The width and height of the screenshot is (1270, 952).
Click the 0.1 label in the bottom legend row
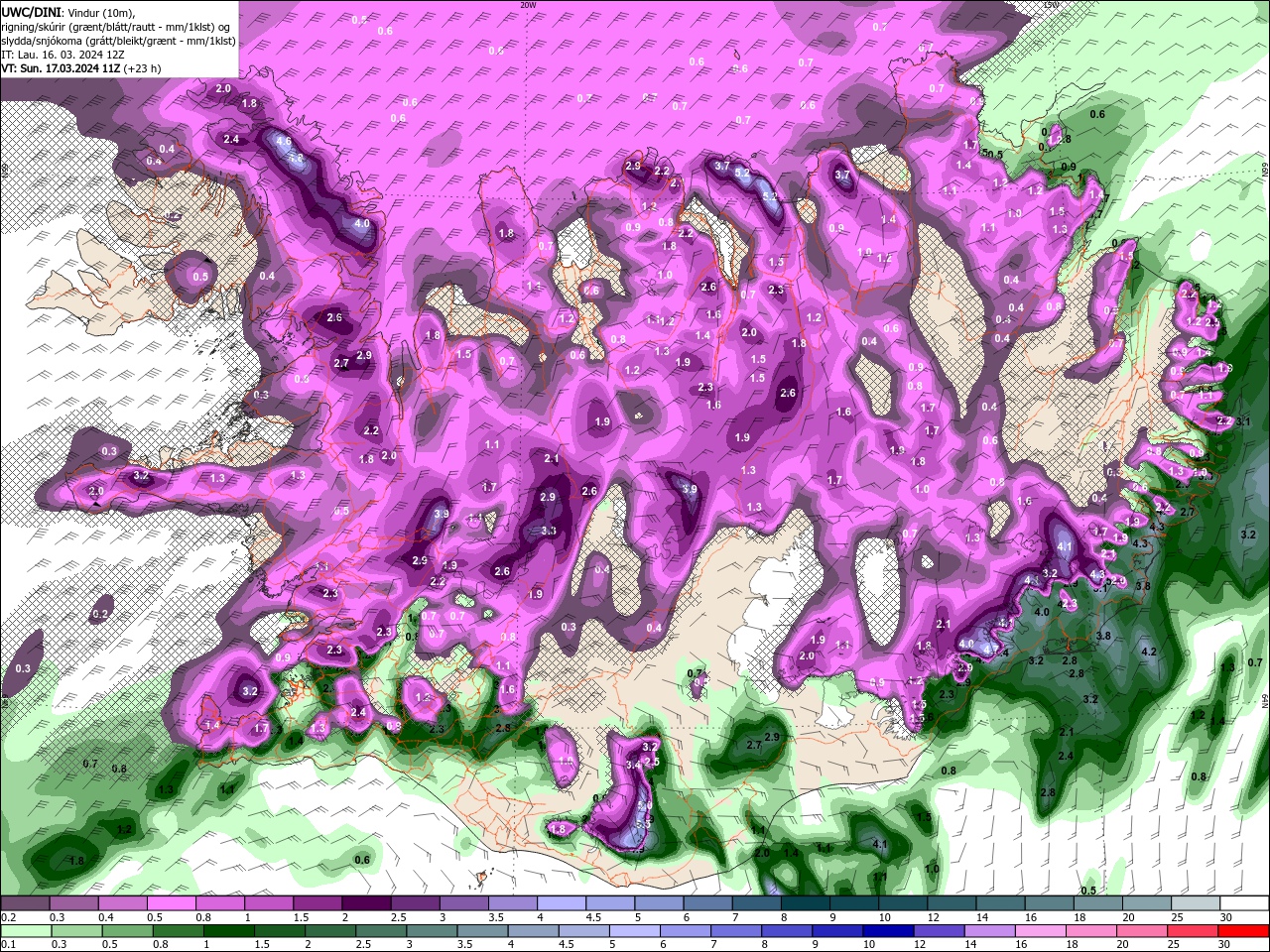[7, 945]
